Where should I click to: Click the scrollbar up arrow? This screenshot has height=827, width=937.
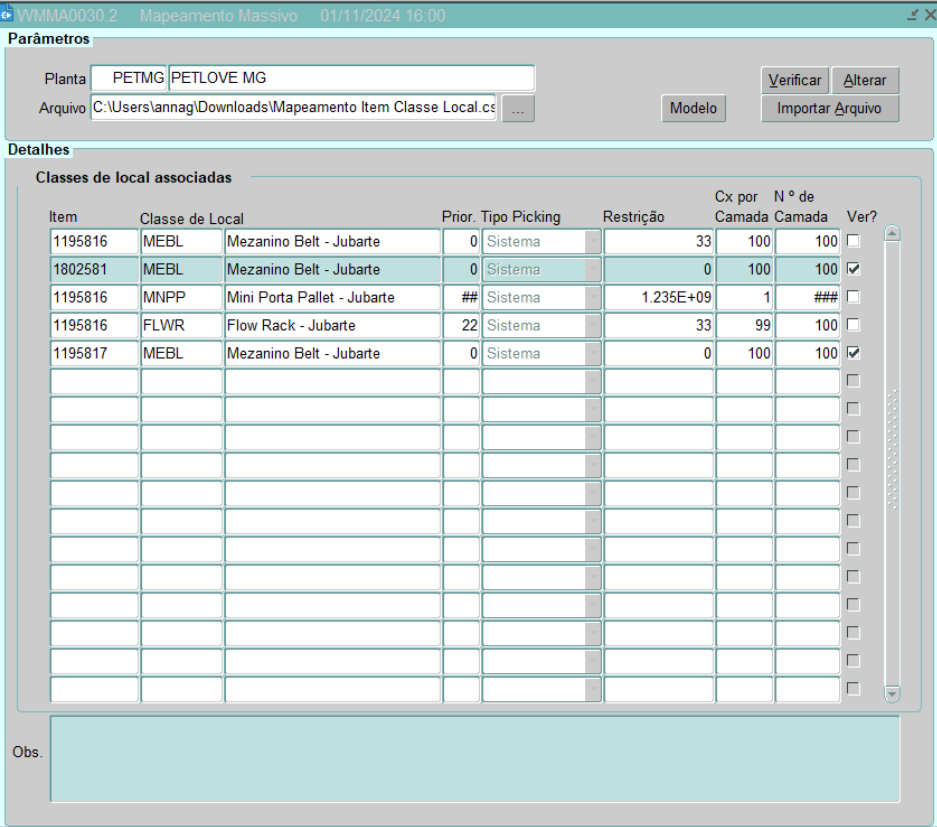(892, 234)
